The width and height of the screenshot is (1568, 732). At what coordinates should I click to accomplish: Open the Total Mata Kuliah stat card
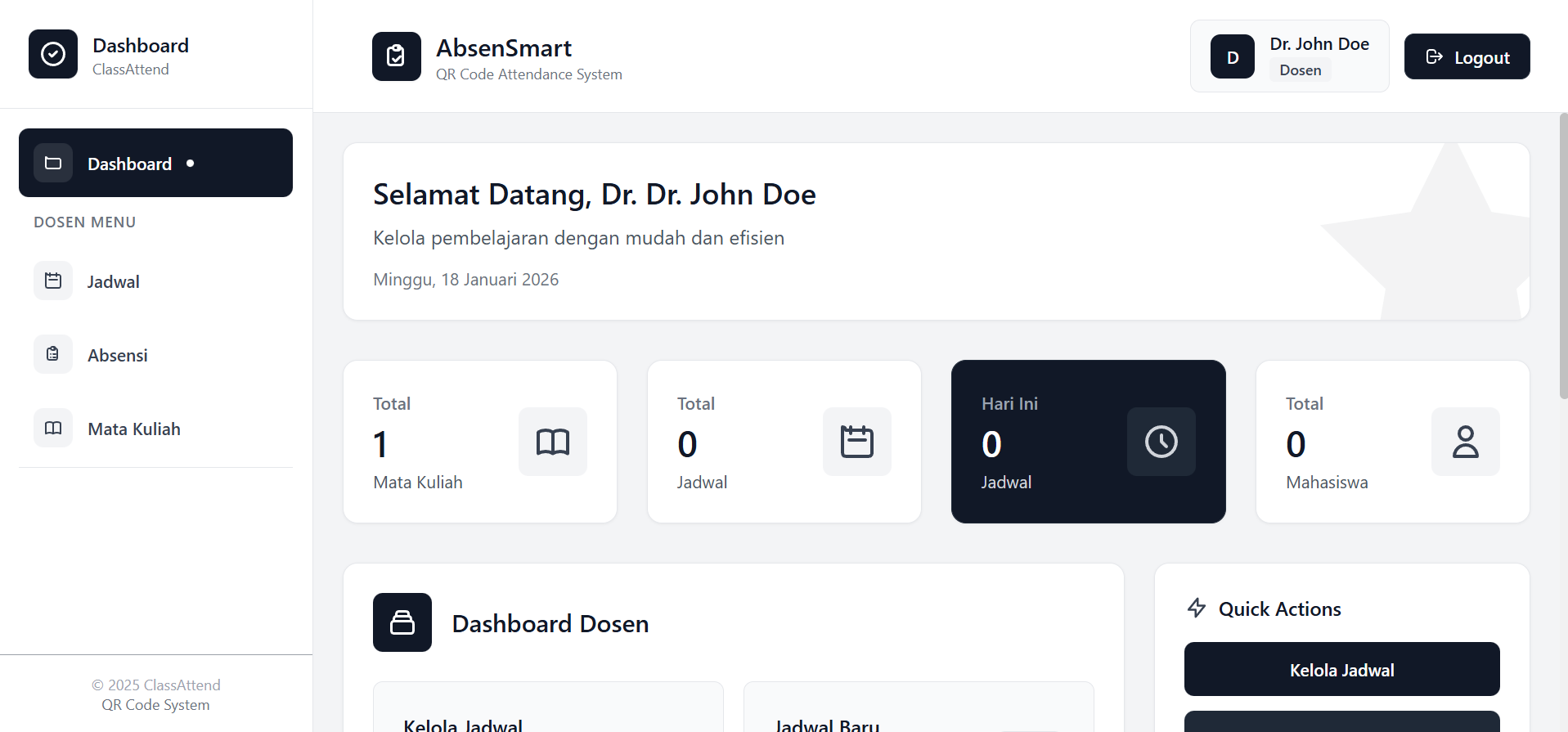(480, 442)
